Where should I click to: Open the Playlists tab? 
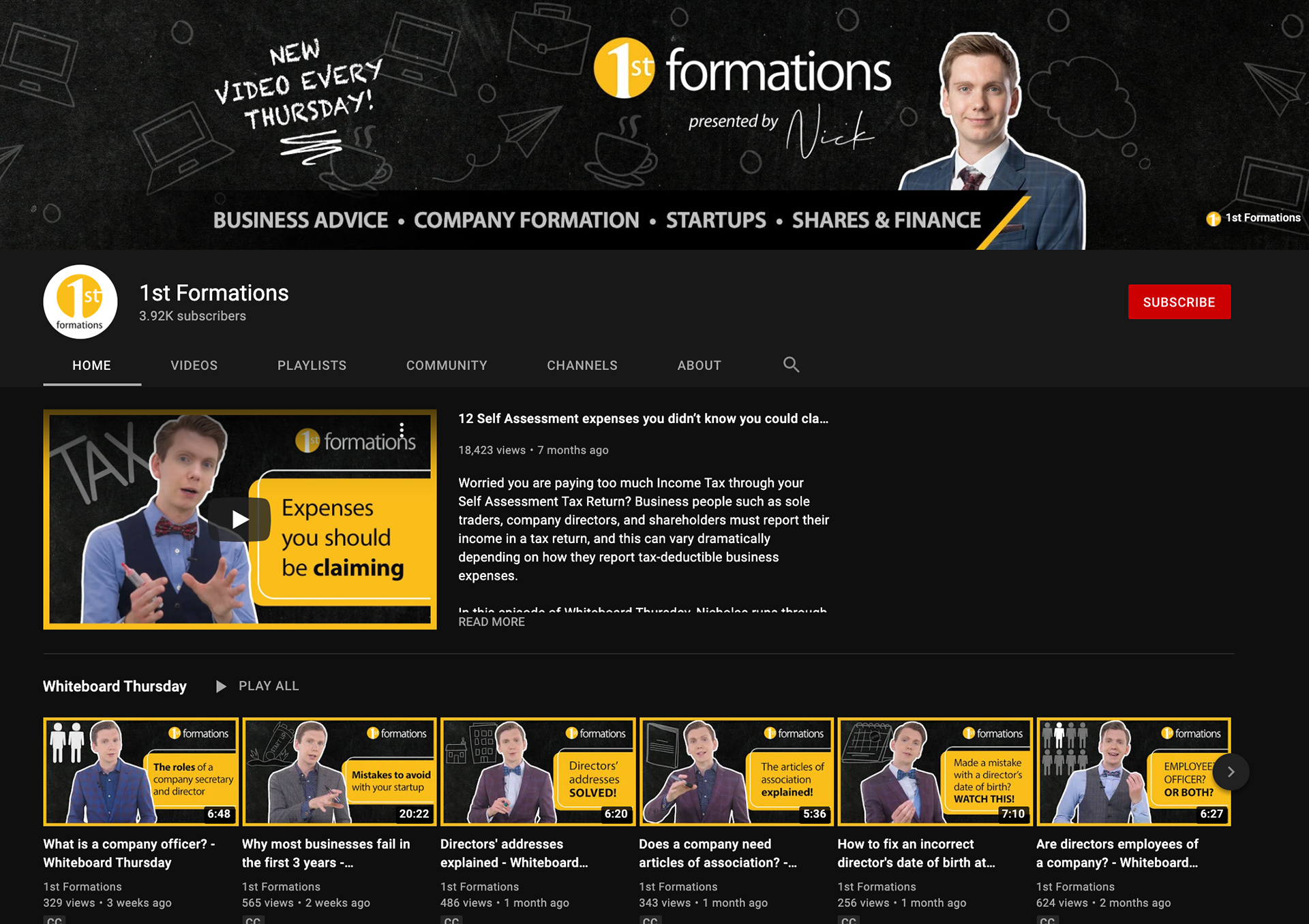312,365
